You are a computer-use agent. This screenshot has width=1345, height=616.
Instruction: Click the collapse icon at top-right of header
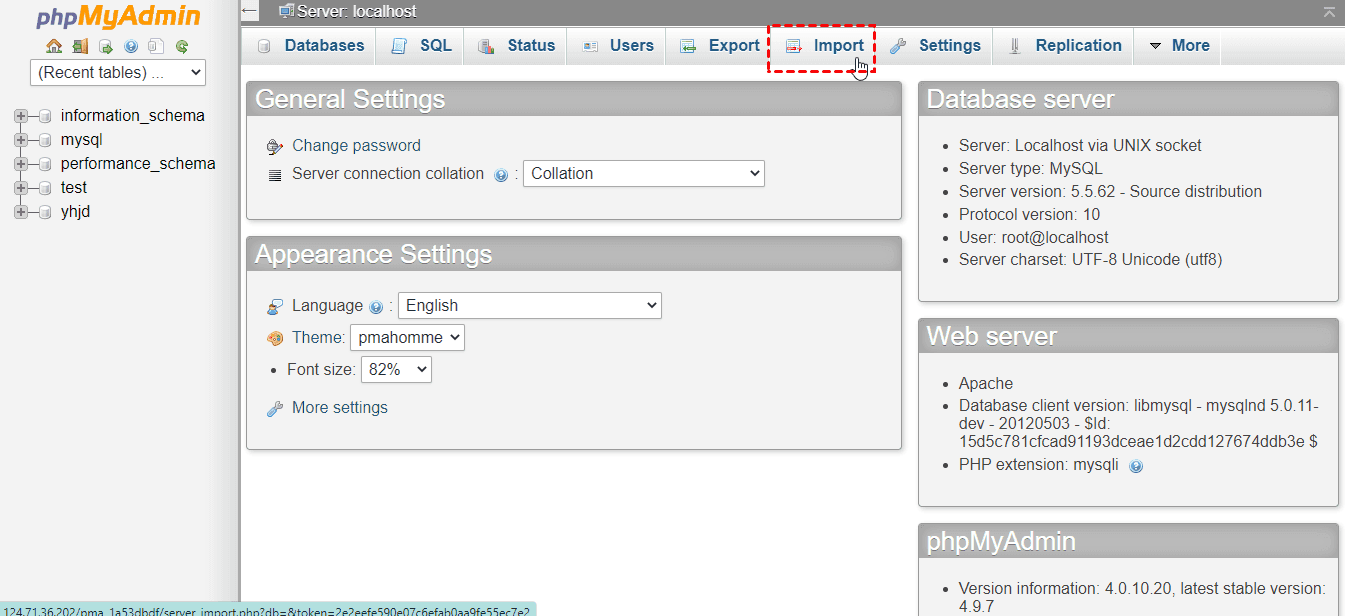(1329, 12)
